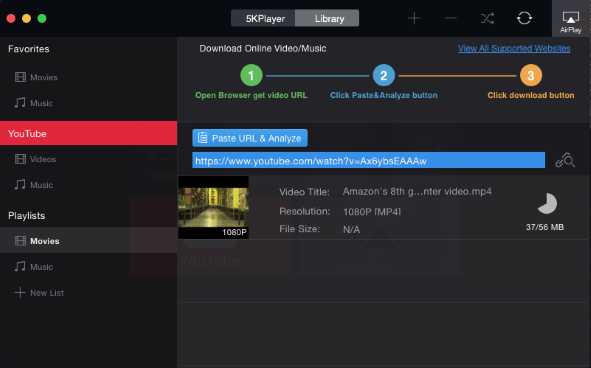
Task: Click the minus remove icon in toolbar
Action: click(x=450, y=18)
